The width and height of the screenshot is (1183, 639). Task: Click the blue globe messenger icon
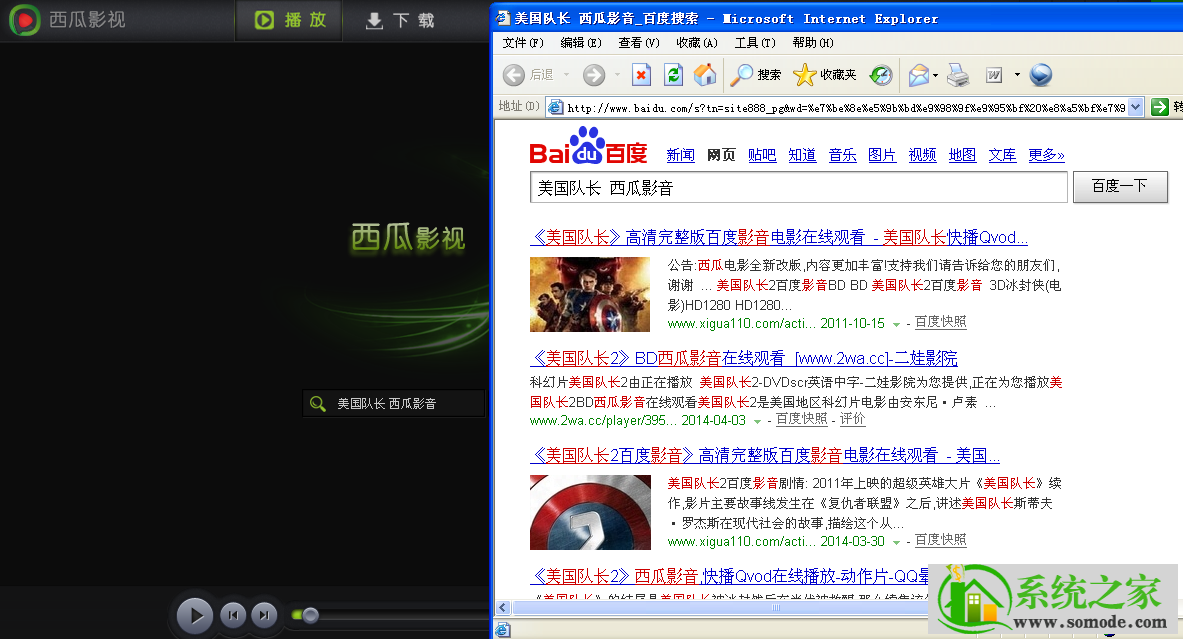pos(1041,75)
